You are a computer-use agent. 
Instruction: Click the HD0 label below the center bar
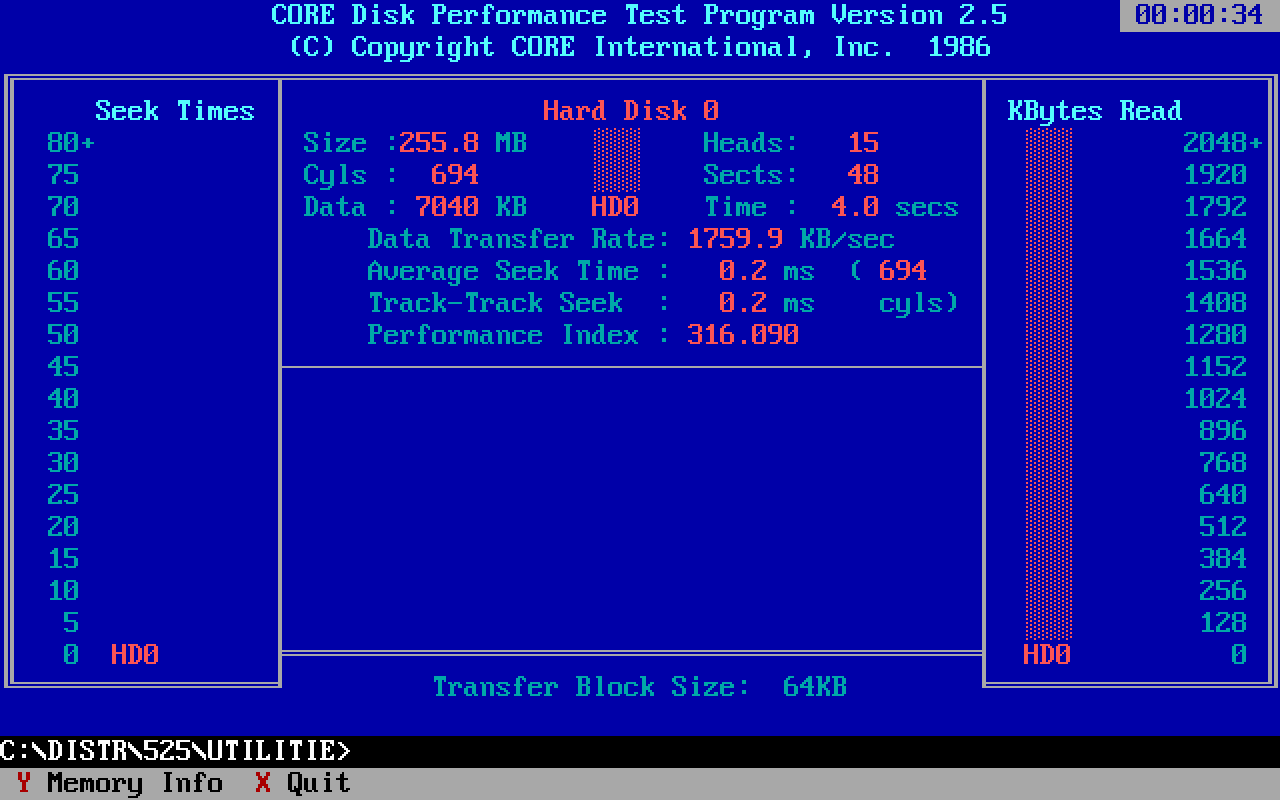pos(615,207)
